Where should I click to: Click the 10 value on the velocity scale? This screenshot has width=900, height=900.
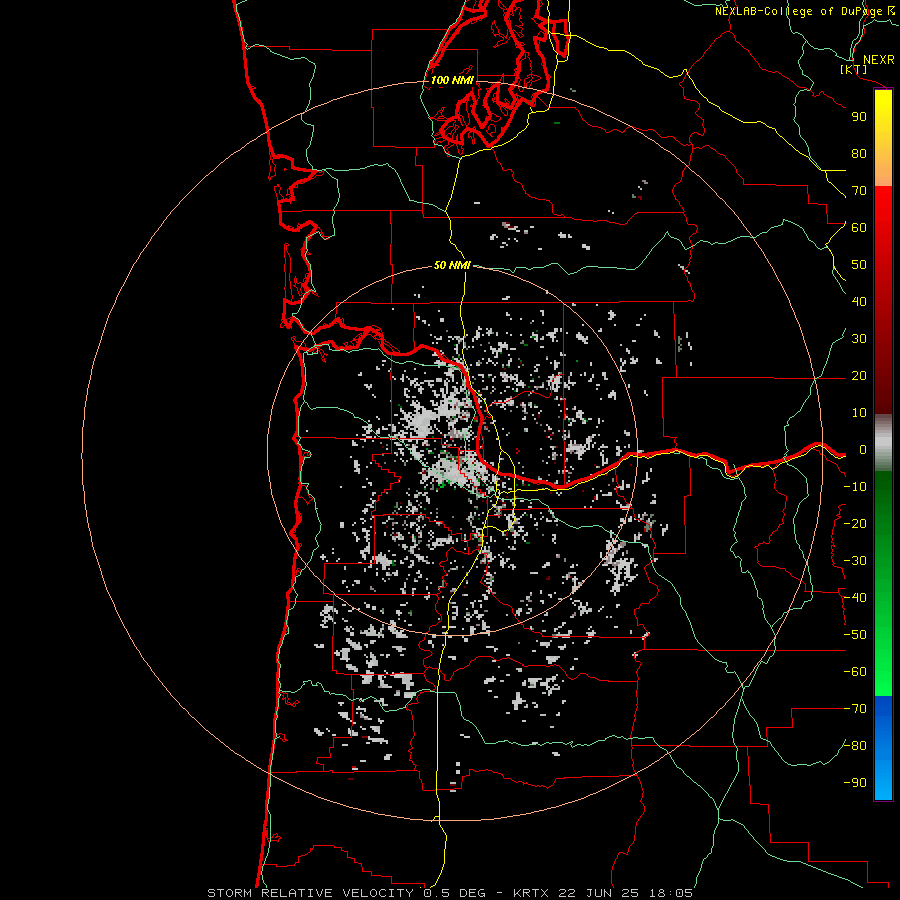859,413
